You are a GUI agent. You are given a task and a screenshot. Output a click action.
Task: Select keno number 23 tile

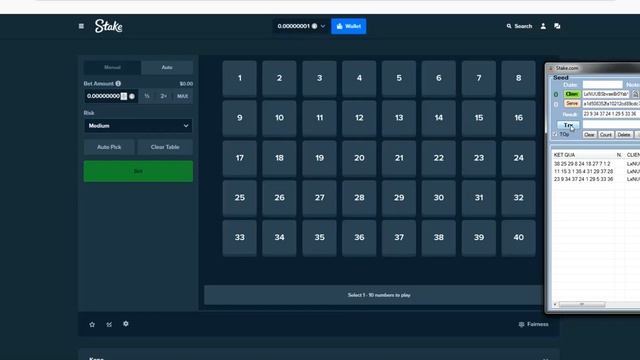coord(479,158)
